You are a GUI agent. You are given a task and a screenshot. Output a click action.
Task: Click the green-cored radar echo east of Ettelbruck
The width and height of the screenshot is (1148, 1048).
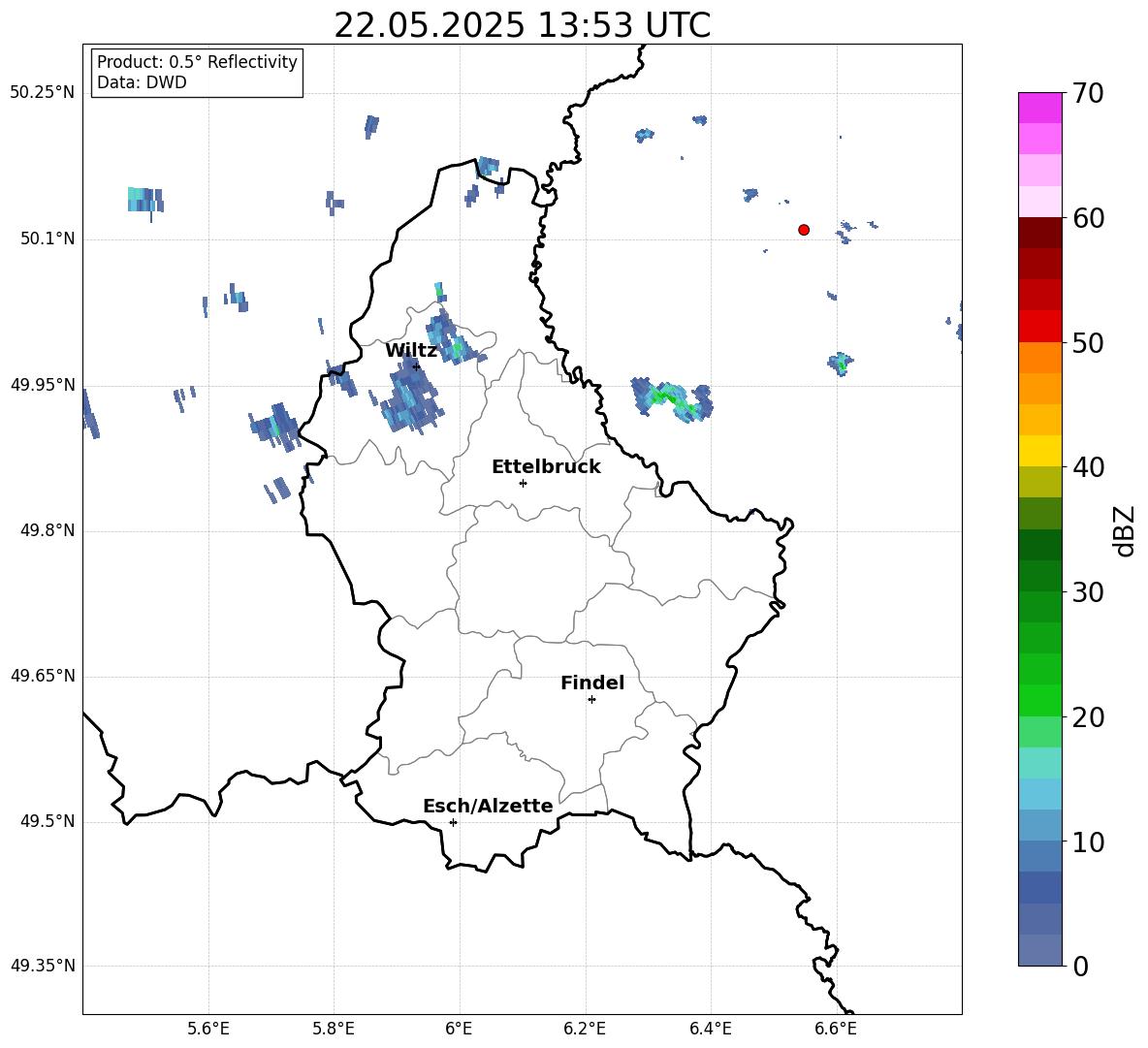(672, 399)
